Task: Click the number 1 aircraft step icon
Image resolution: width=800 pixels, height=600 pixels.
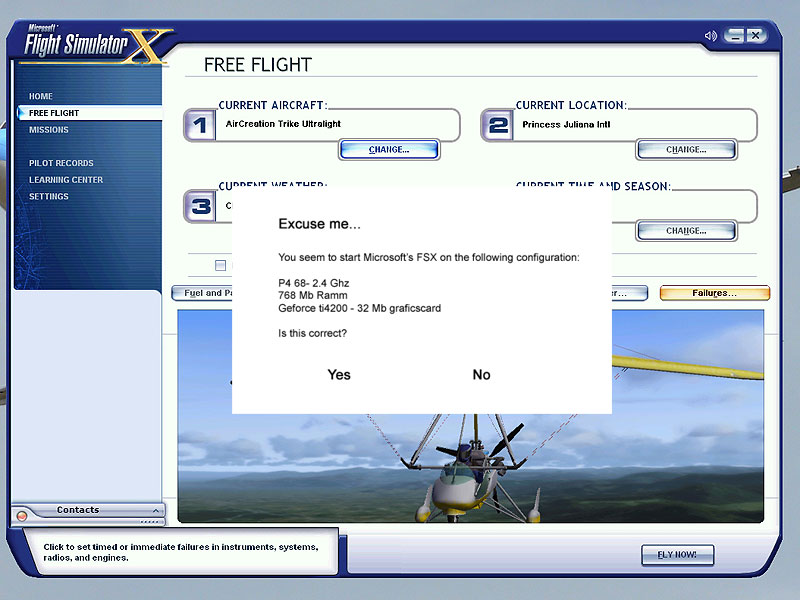Action: [x=199, y=125]
